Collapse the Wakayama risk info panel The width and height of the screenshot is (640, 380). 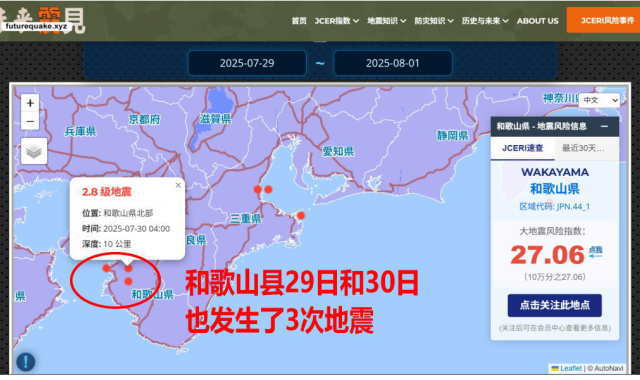coord(604,127)
